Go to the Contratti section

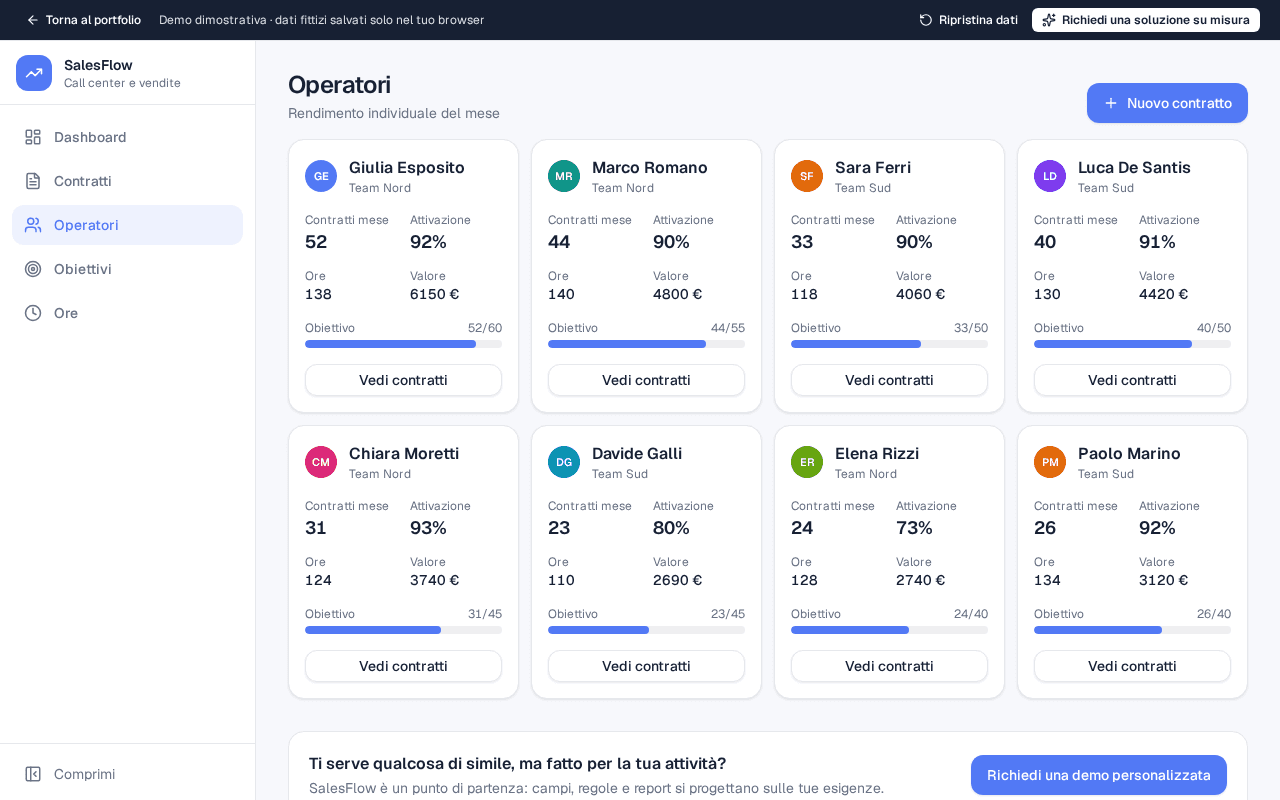click(127, 181)
